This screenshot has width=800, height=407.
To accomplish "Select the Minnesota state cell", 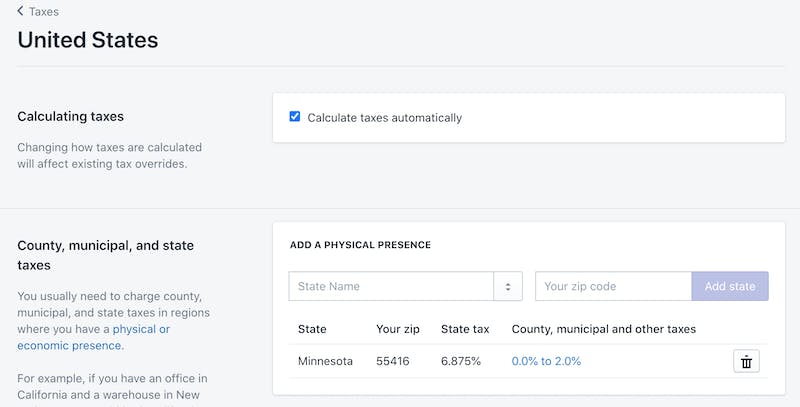I will tap(325, 361).
